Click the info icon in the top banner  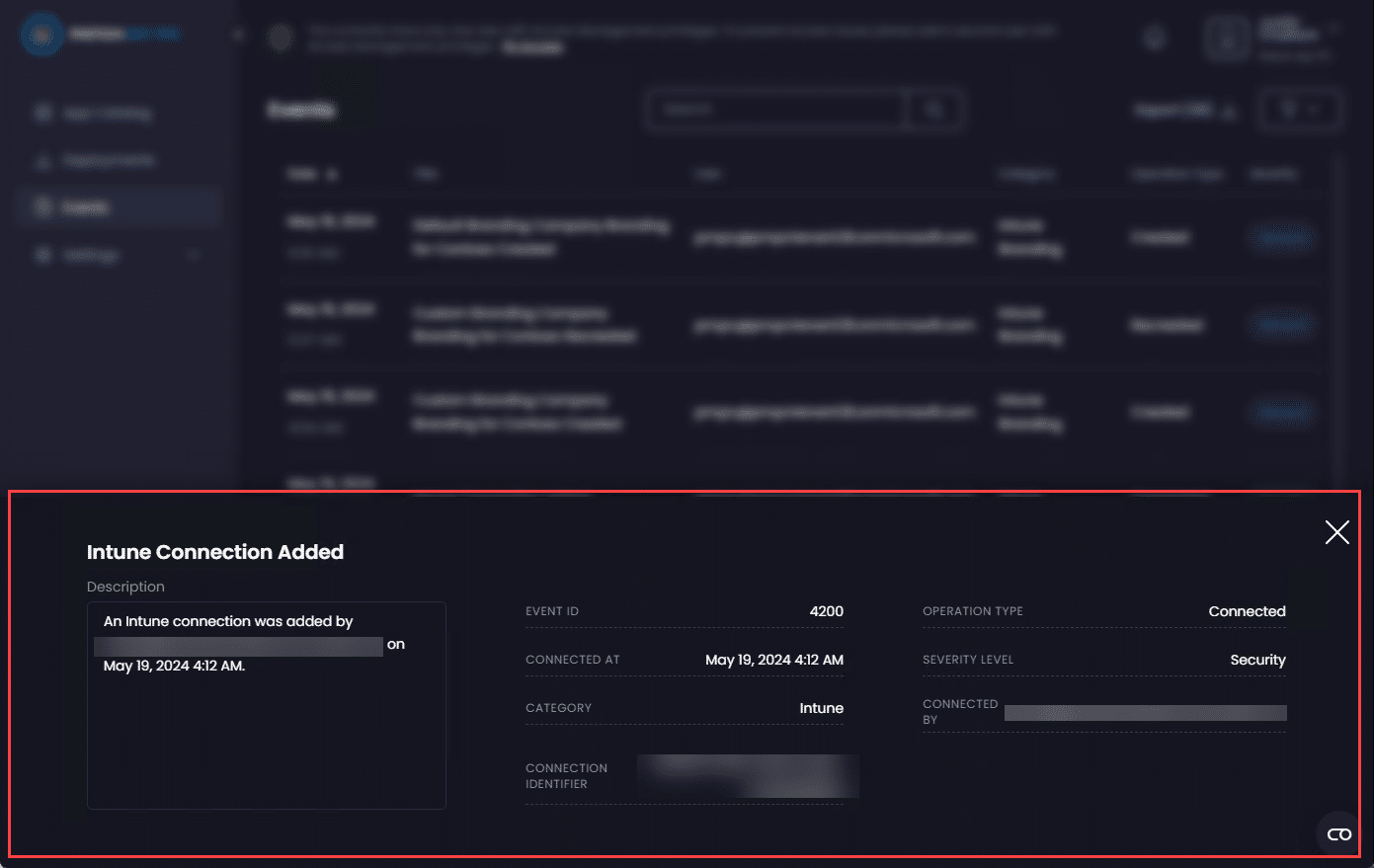tap(282, 39)
